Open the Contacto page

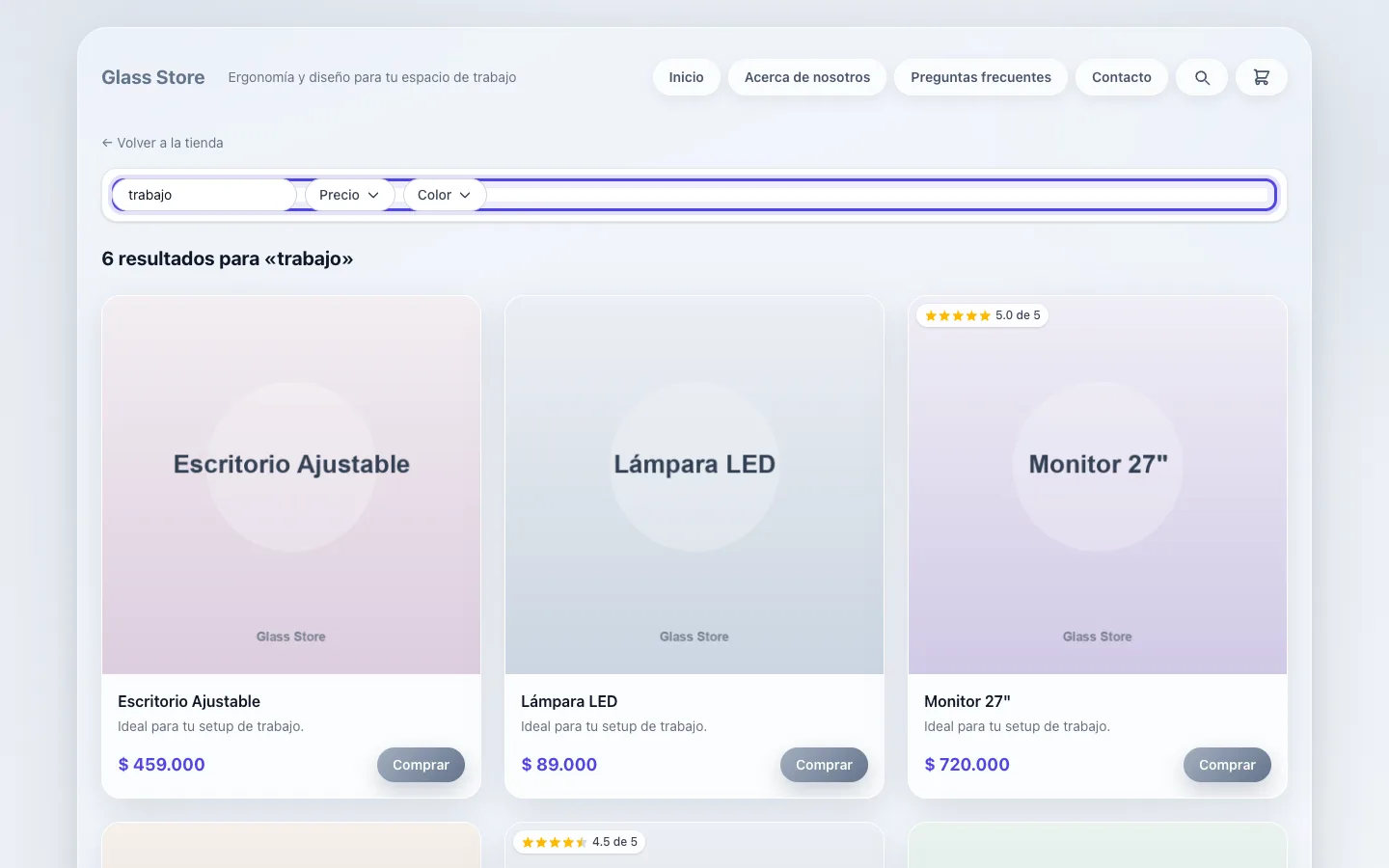tap(1122, 77)
